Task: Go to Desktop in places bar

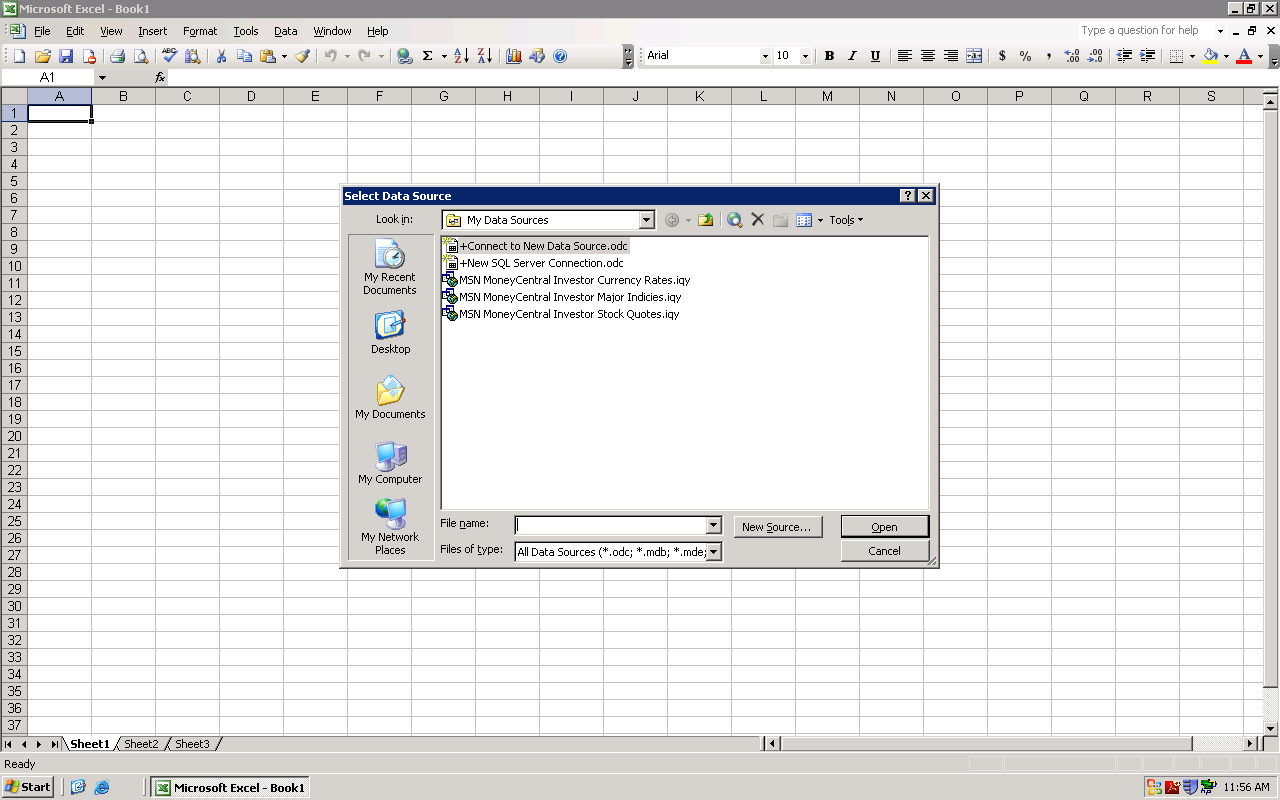Action: (x=390, y=333)
